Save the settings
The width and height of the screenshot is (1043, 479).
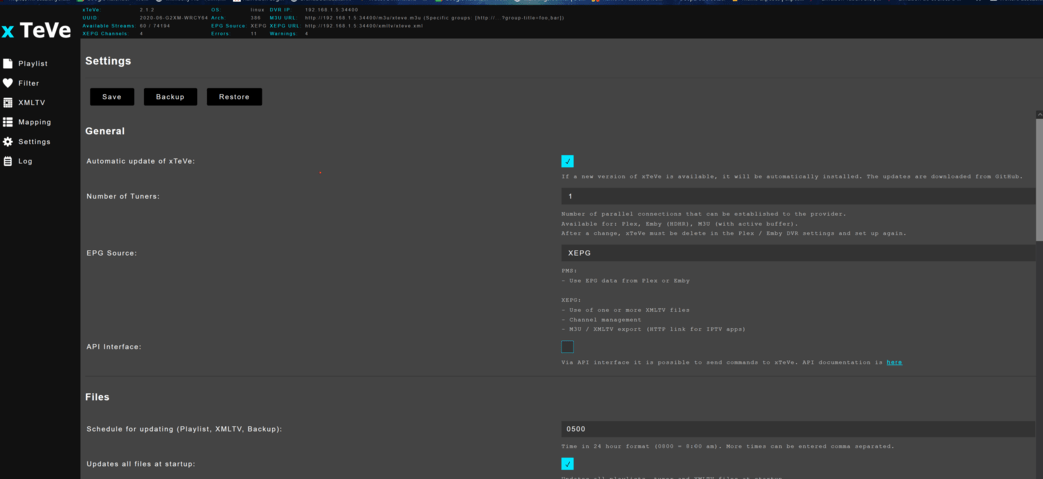pyautogui.click(x=112, y=96)
